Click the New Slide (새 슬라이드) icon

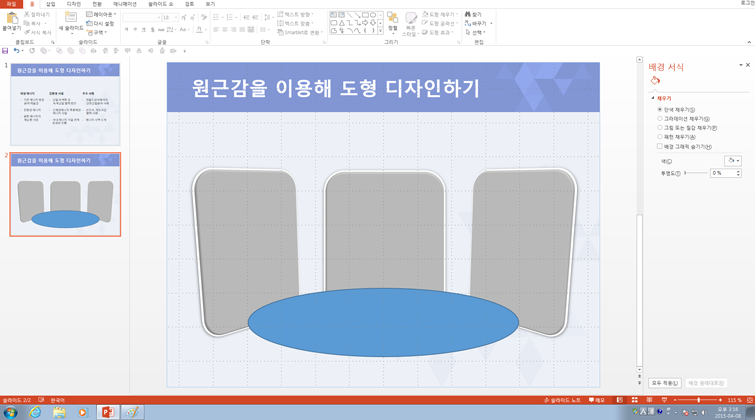(x=71, y=18)
